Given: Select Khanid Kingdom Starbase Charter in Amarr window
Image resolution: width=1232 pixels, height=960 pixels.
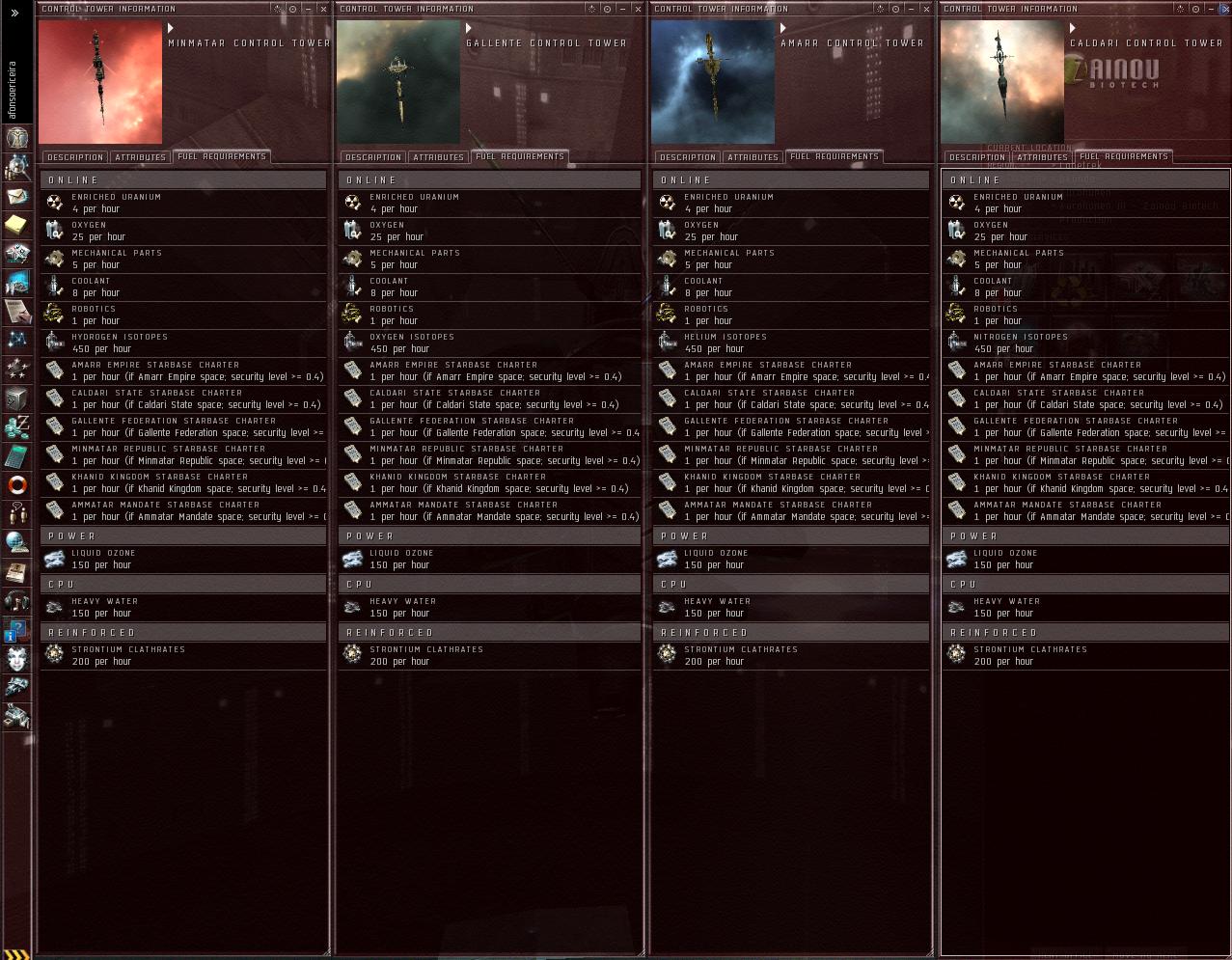Looking at the screenshot, I should coord(791,482).
